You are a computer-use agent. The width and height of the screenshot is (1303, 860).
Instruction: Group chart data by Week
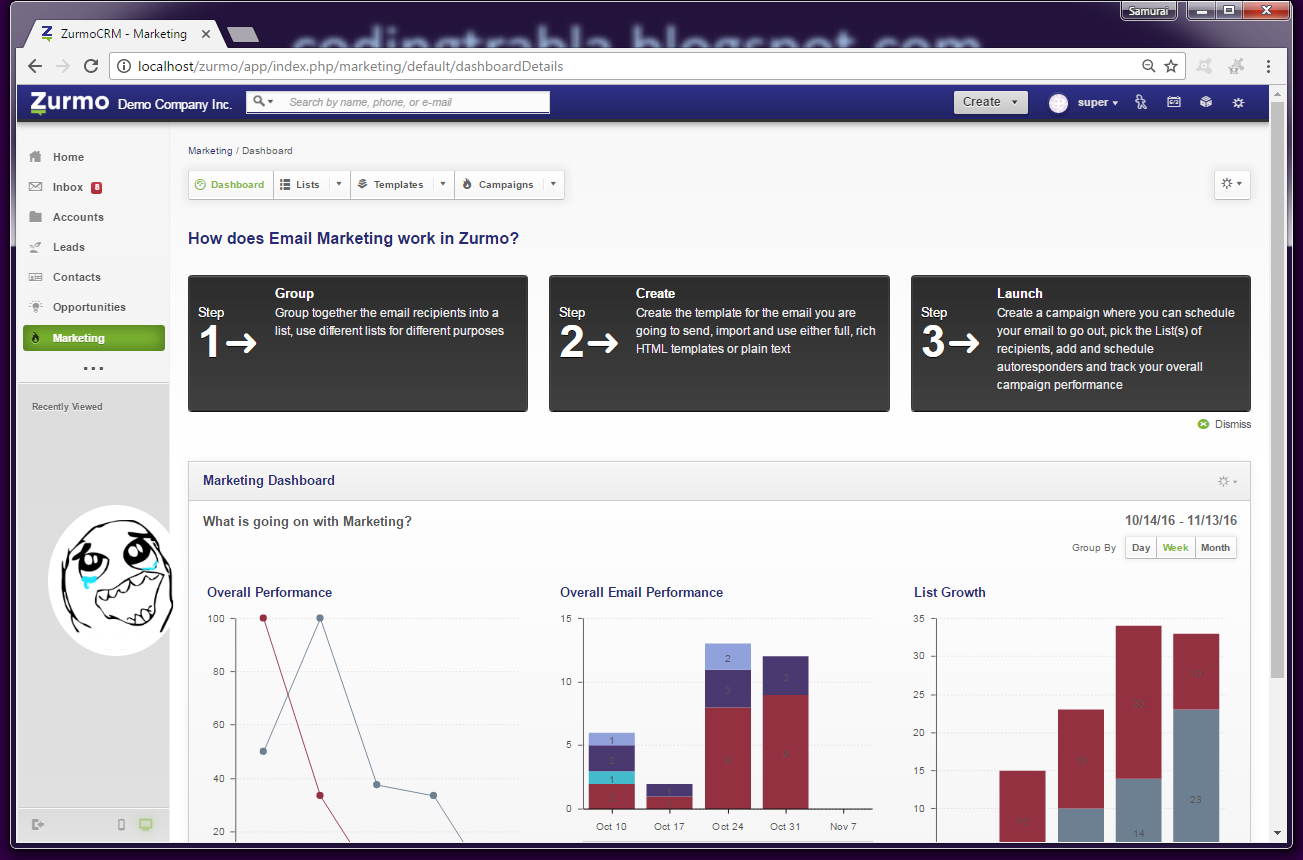[x=1176, y=548]
